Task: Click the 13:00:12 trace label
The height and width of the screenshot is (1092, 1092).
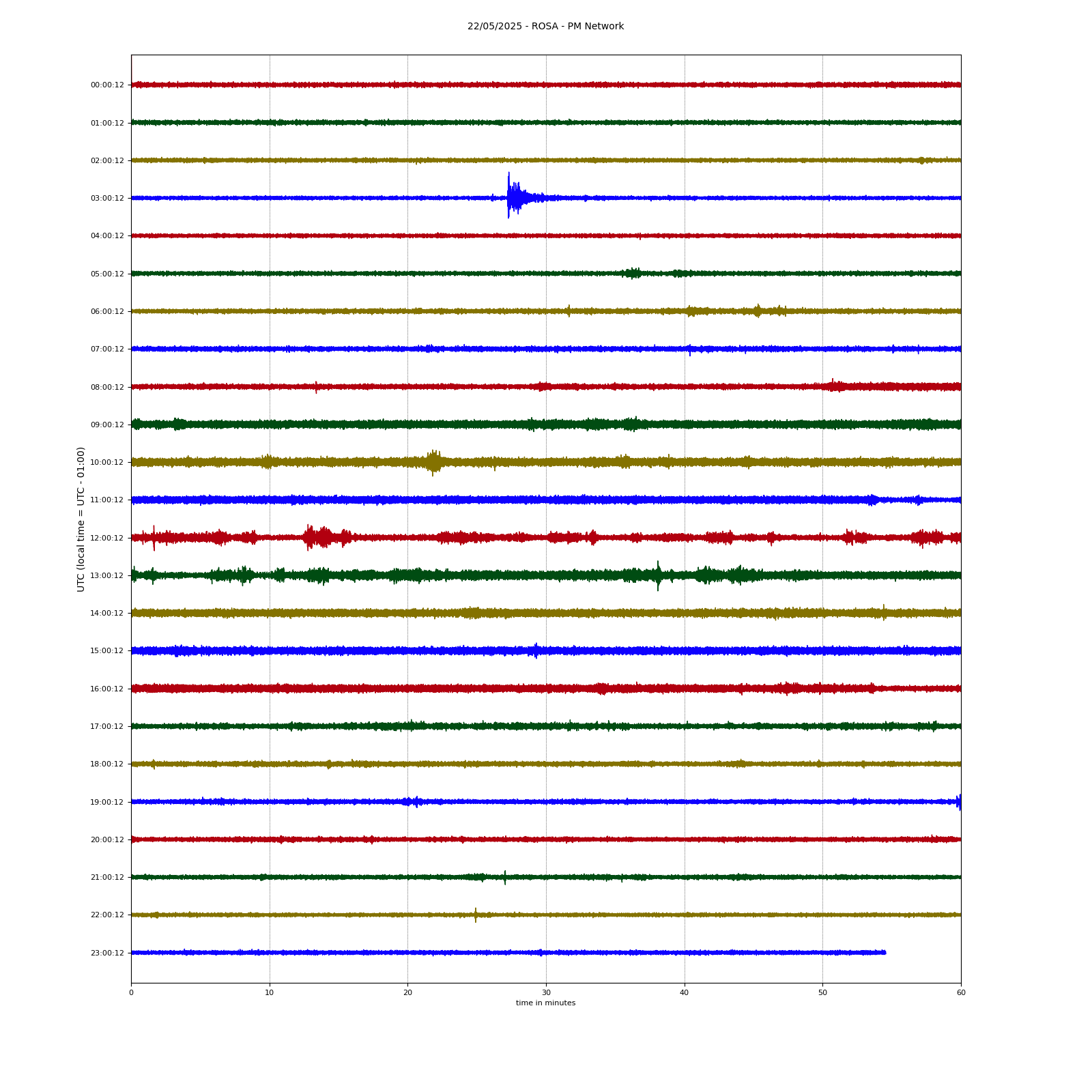Action: 107,575
